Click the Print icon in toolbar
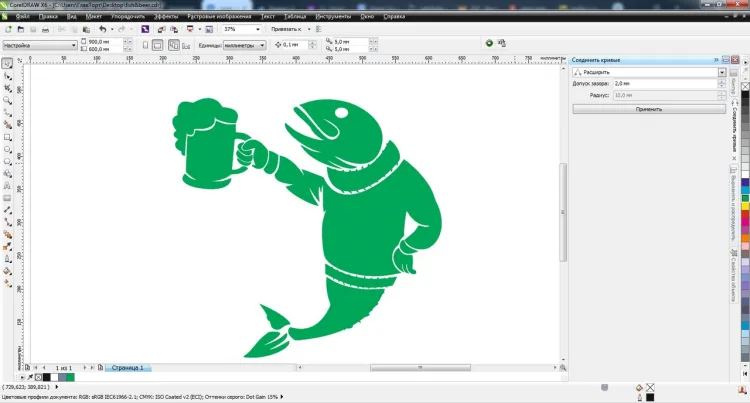Image resolution: width=750 pixels, height=403 pixels. pyautogui.click(x=45, y=30)
